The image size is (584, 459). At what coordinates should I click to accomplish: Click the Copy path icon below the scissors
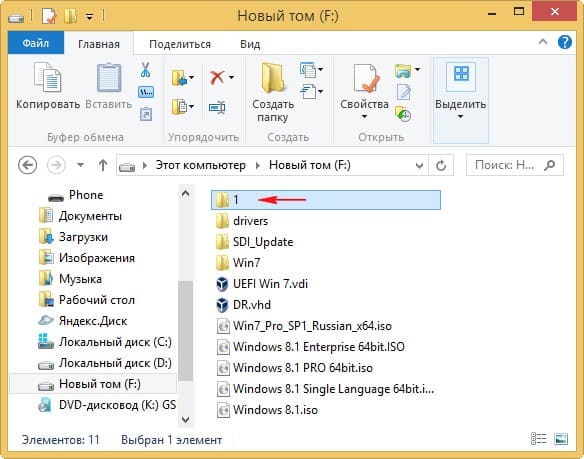click(145, 92)
